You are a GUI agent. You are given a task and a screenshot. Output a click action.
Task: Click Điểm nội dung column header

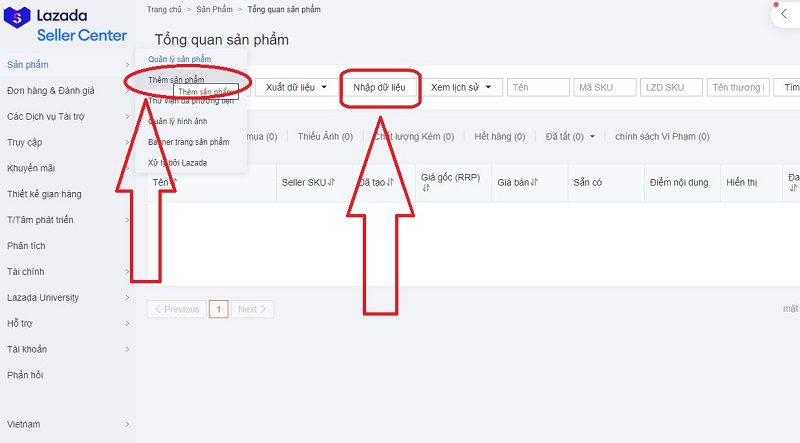coord(679,182)
